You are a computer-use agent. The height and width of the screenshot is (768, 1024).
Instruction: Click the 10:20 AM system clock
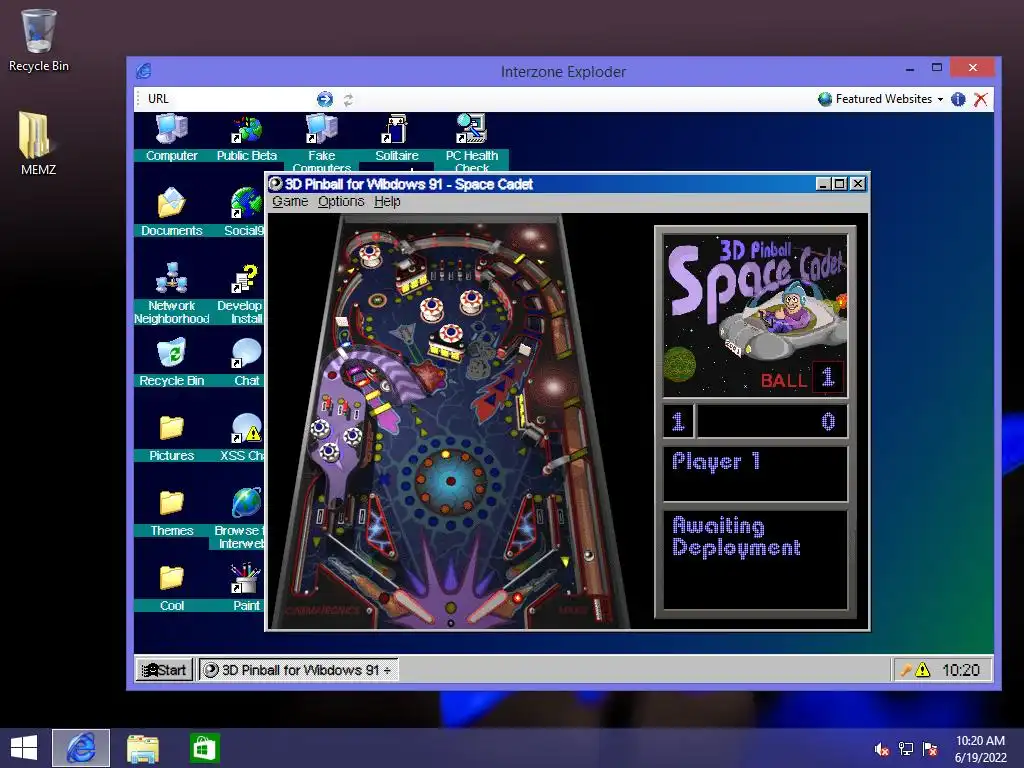pyautogui.click(x=980, y=748)
